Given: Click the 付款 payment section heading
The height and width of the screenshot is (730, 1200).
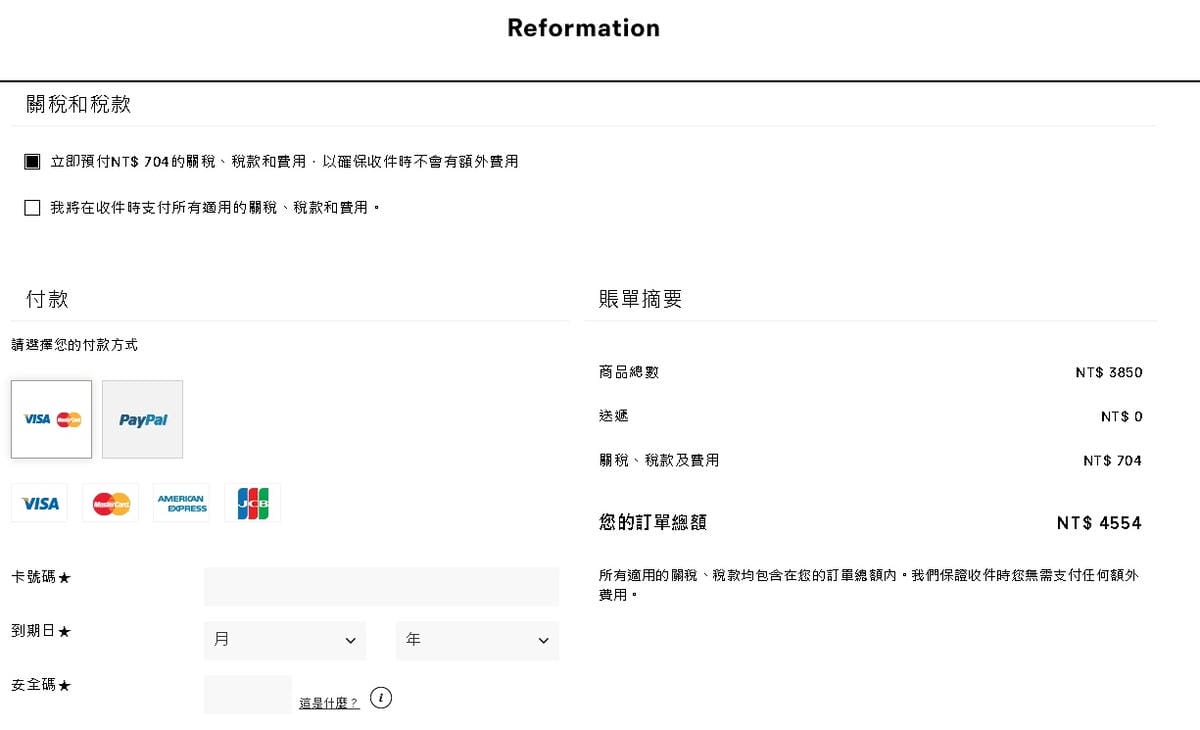Looking at the screenshot, I should tap(47, 299).
